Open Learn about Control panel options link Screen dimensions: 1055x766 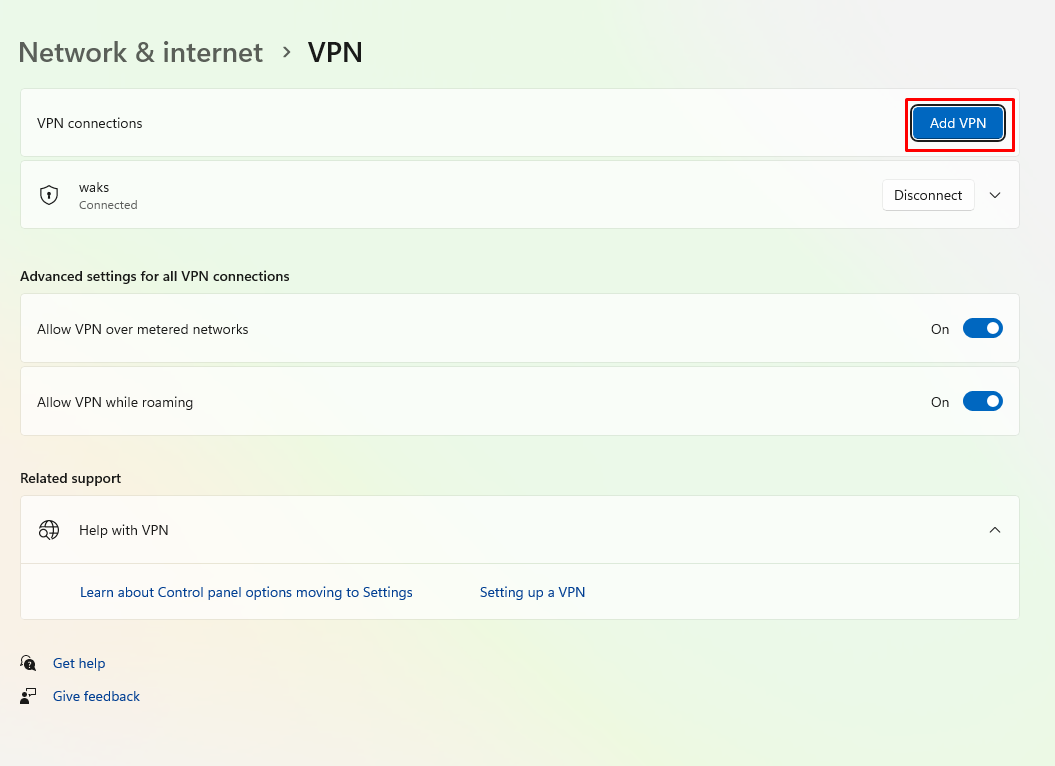246,592
